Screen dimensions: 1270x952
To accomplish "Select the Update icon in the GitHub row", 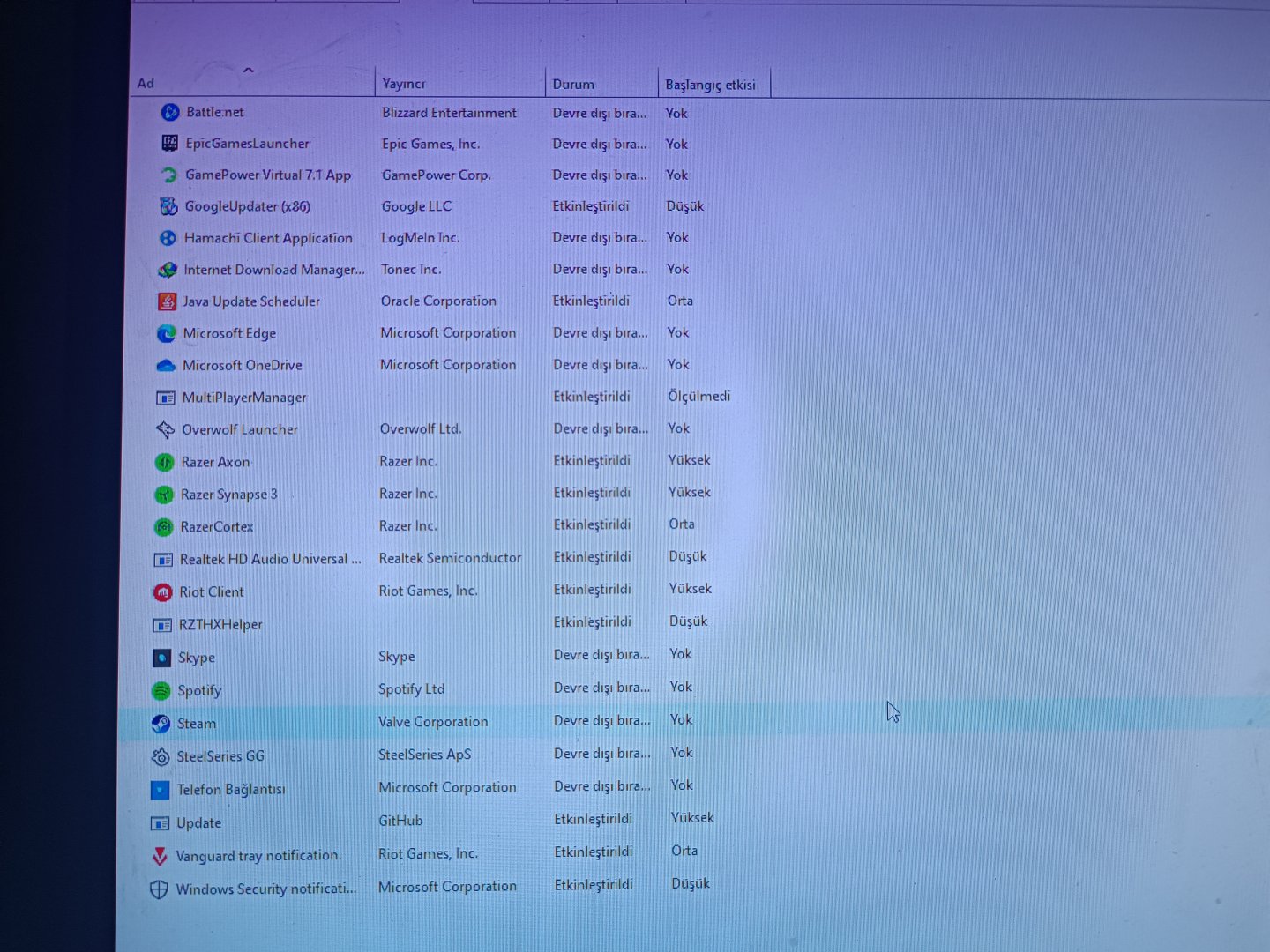I will (x=160, y=823).
